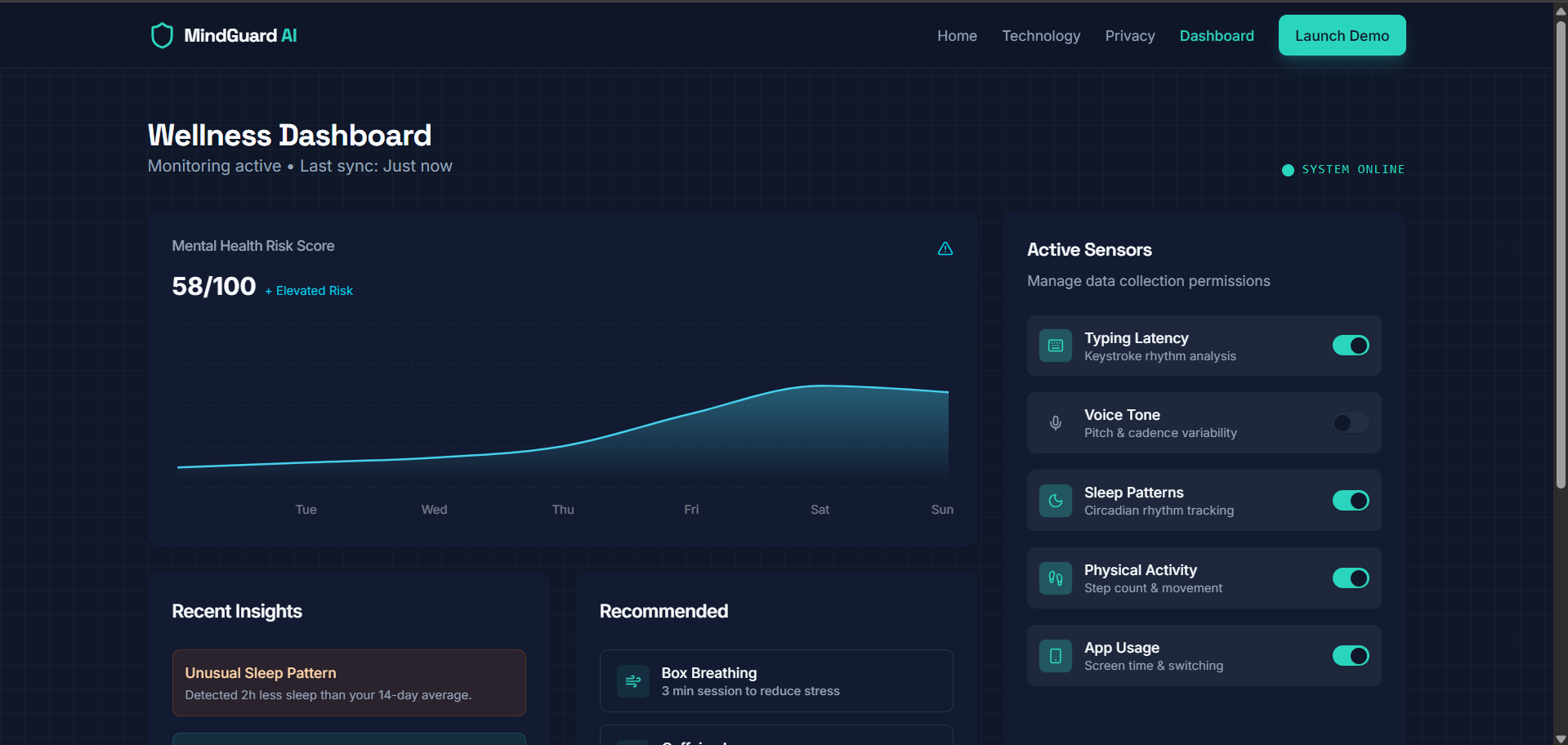Screen dimensions: 1568x745
Task: Turn off the Sleep Patterns toggle
Action: pyautogui.click(x=1351, y=501)
